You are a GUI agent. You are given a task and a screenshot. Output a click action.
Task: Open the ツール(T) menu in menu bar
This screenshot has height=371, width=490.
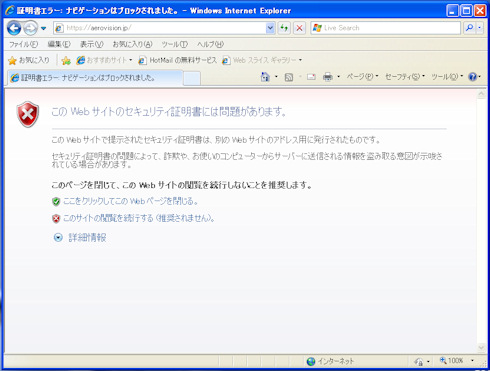click(174, 44)
